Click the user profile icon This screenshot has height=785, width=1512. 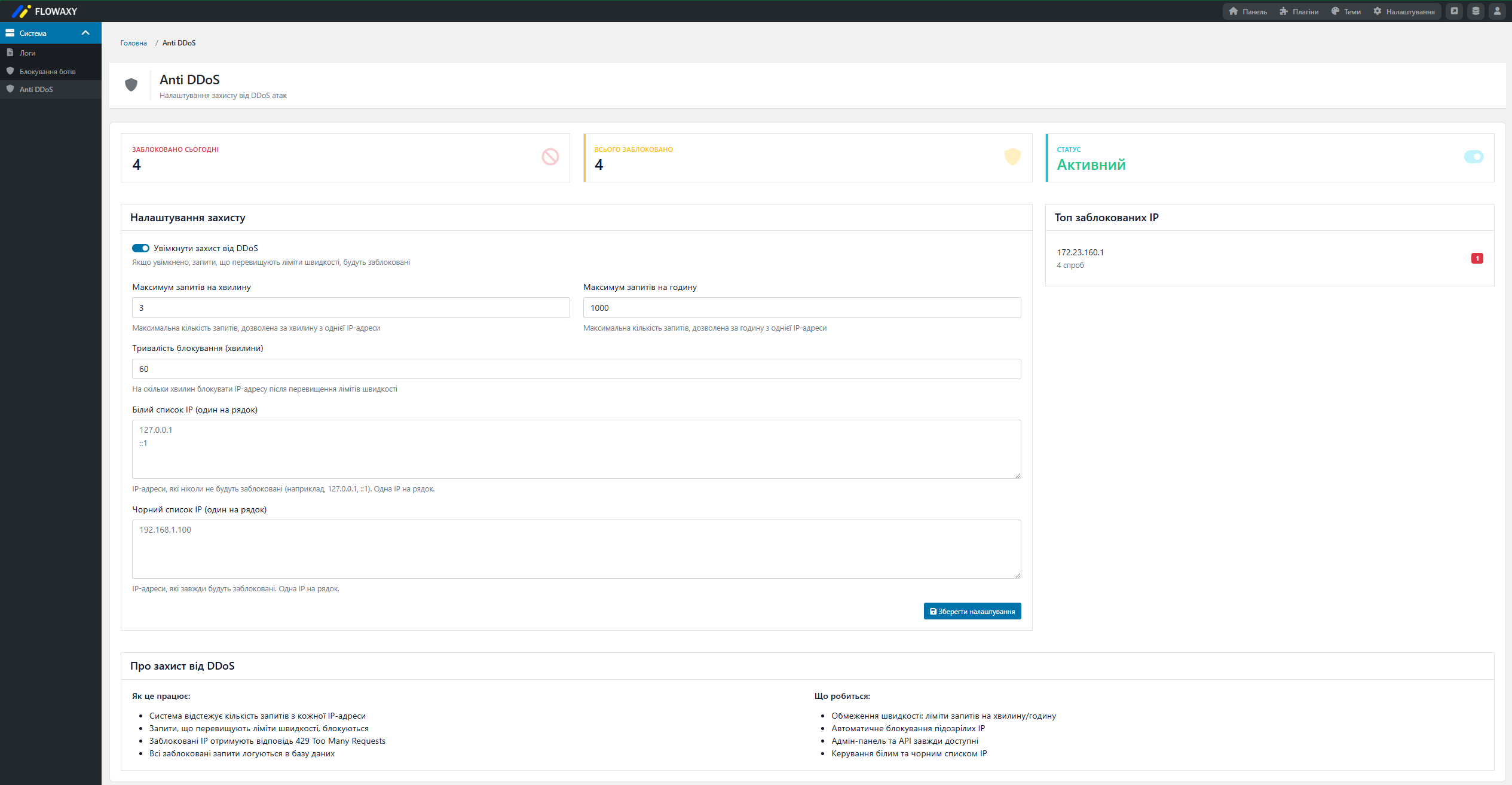pyautogui.click(x=1497, y=11)
